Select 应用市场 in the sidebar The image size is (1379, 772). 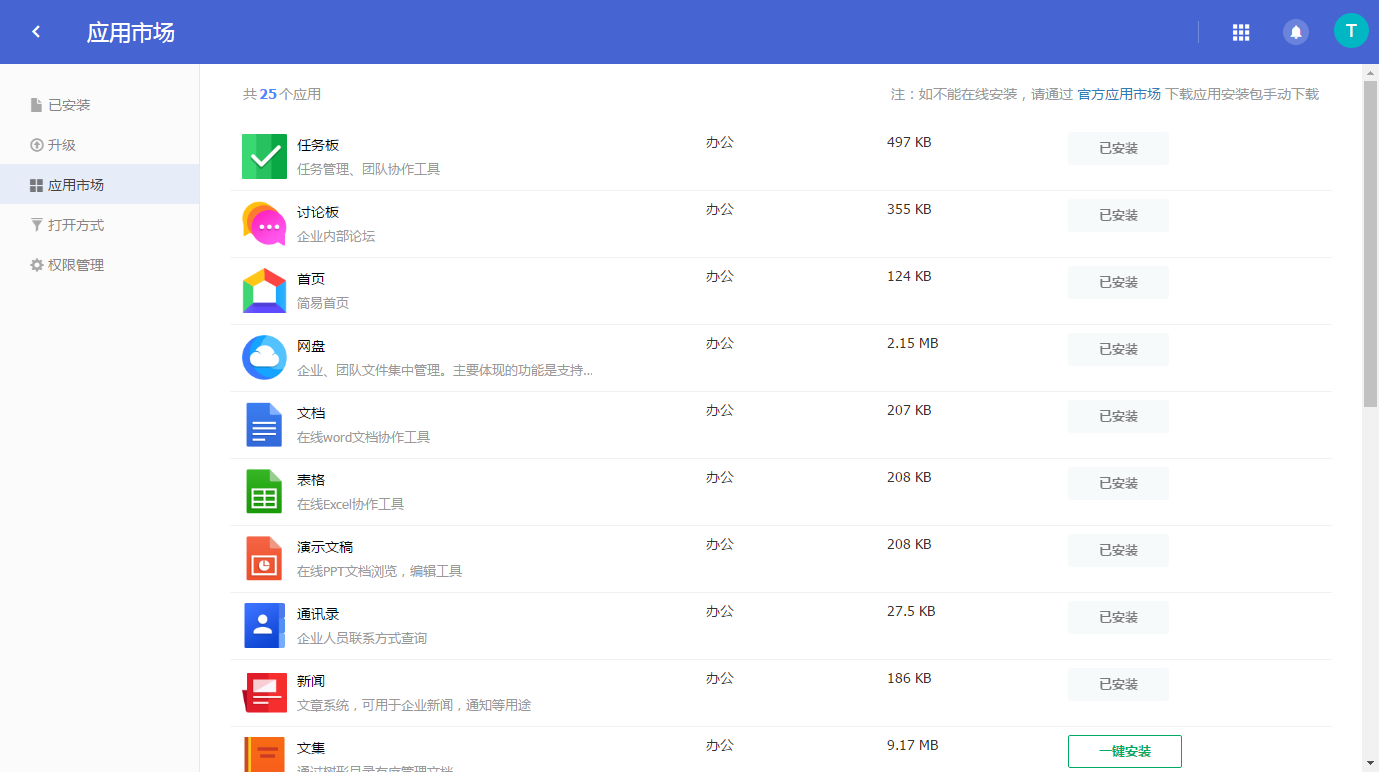[99, 185]
